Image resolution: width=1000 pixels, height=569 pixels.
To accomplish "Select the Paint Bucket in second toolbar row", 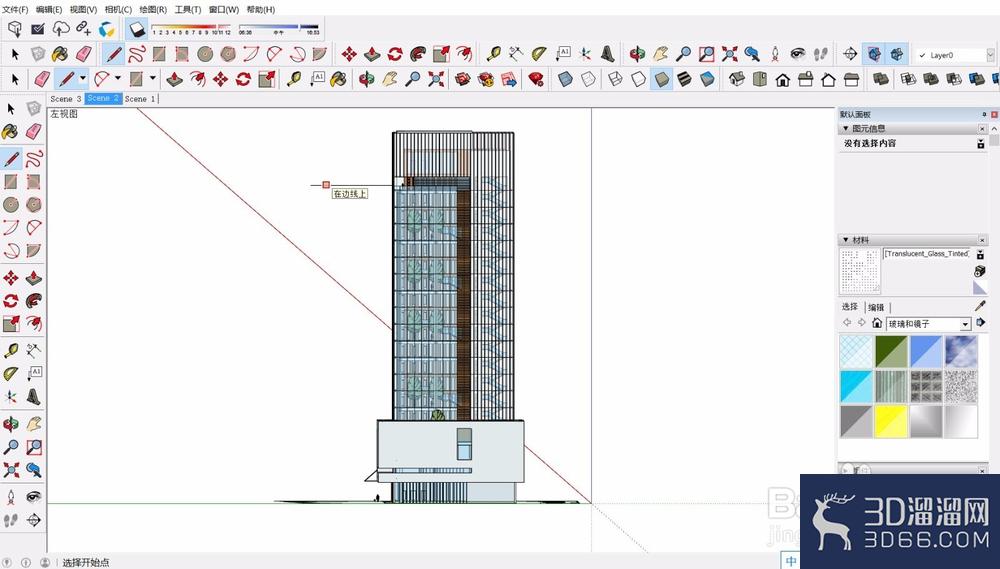I will (x=61, y=54).
